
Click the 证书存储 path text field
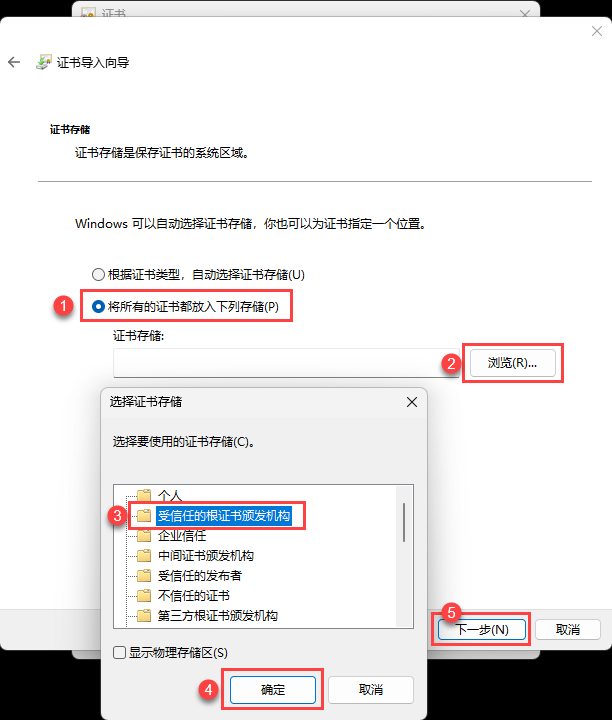pyautogui.click(x=286, y=363)
